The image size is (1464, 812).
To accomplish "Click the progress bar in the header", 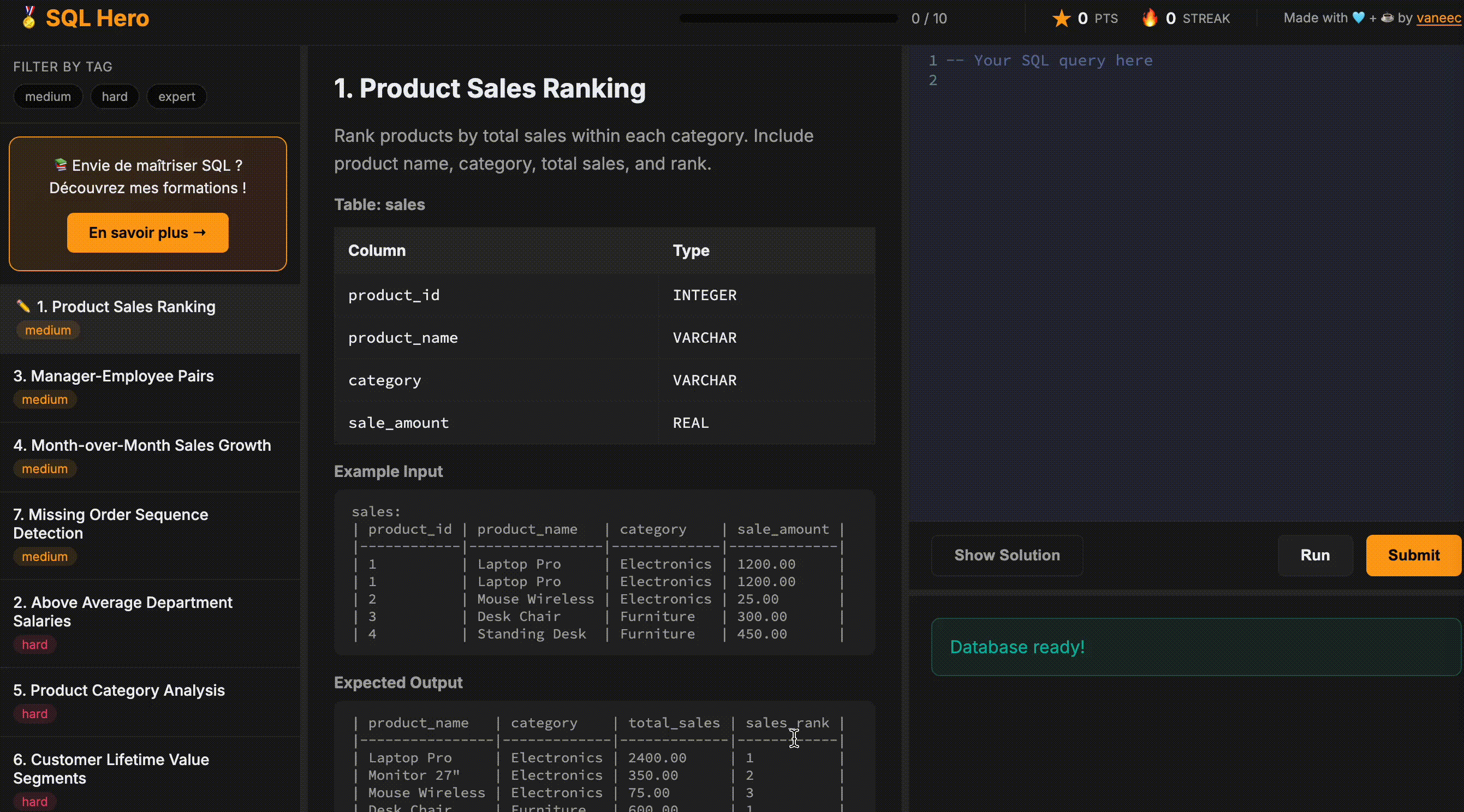I will [788, 19].
